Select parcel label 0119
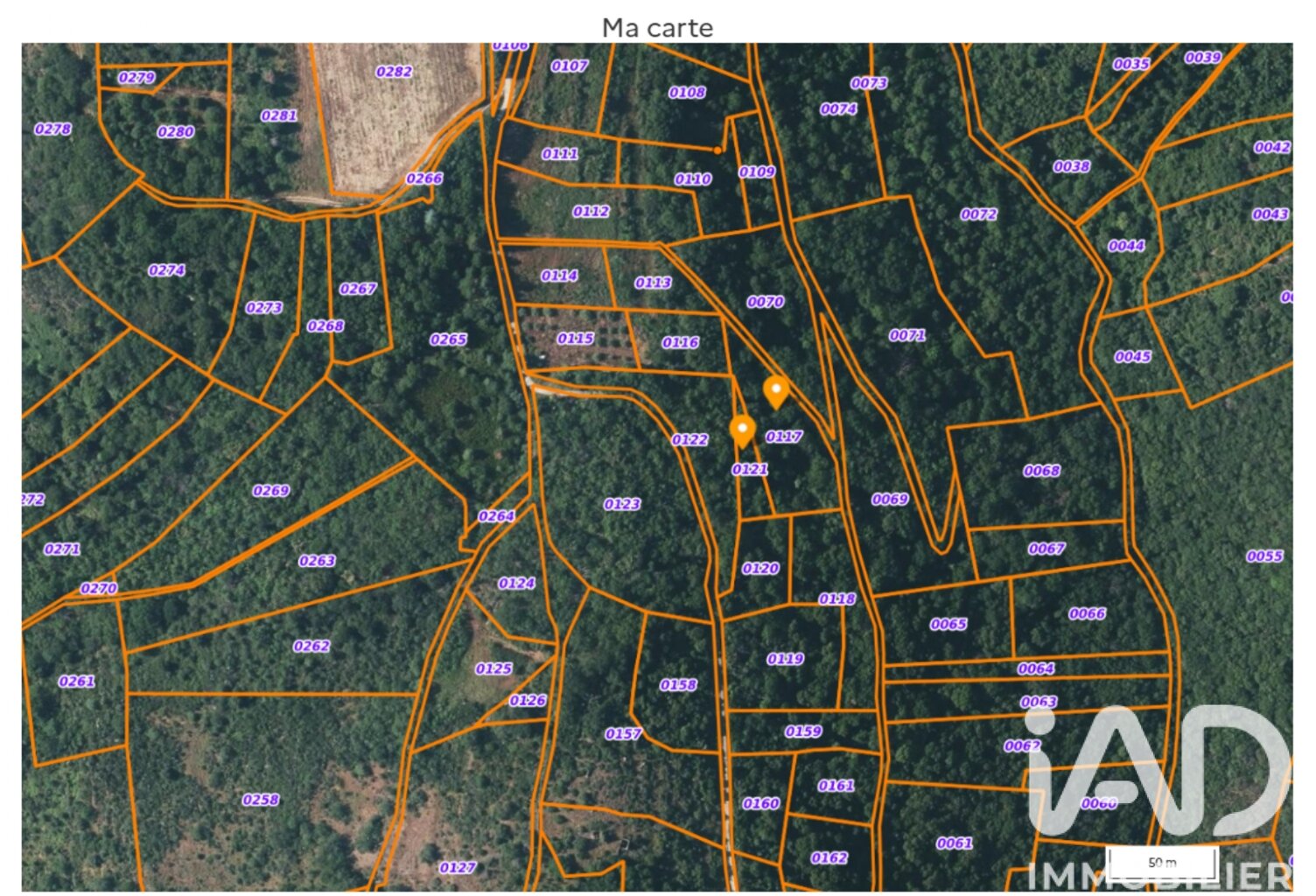The image size is (1316, 896). (x=785, y=659)
